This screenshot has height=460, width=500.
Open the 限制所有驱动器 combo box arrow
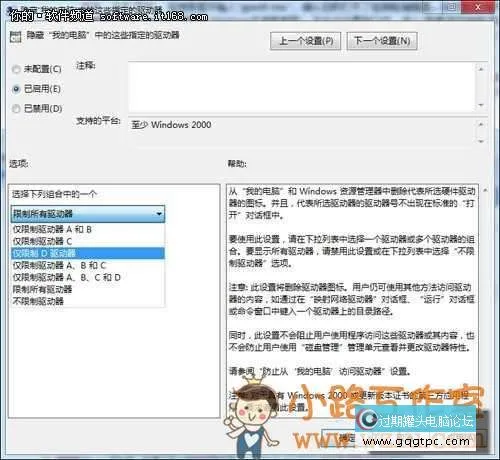pos(159,214)
